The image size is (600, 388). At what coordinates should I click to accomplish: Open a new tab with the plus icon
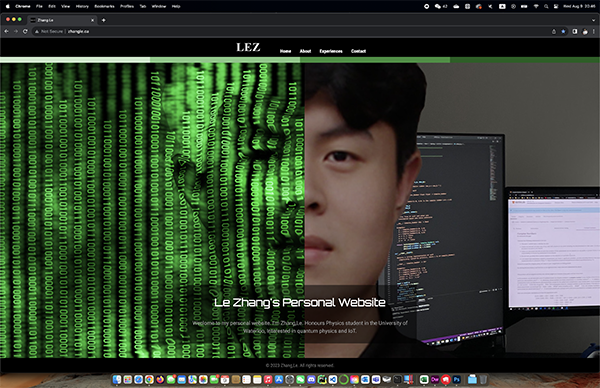point(103,20)
